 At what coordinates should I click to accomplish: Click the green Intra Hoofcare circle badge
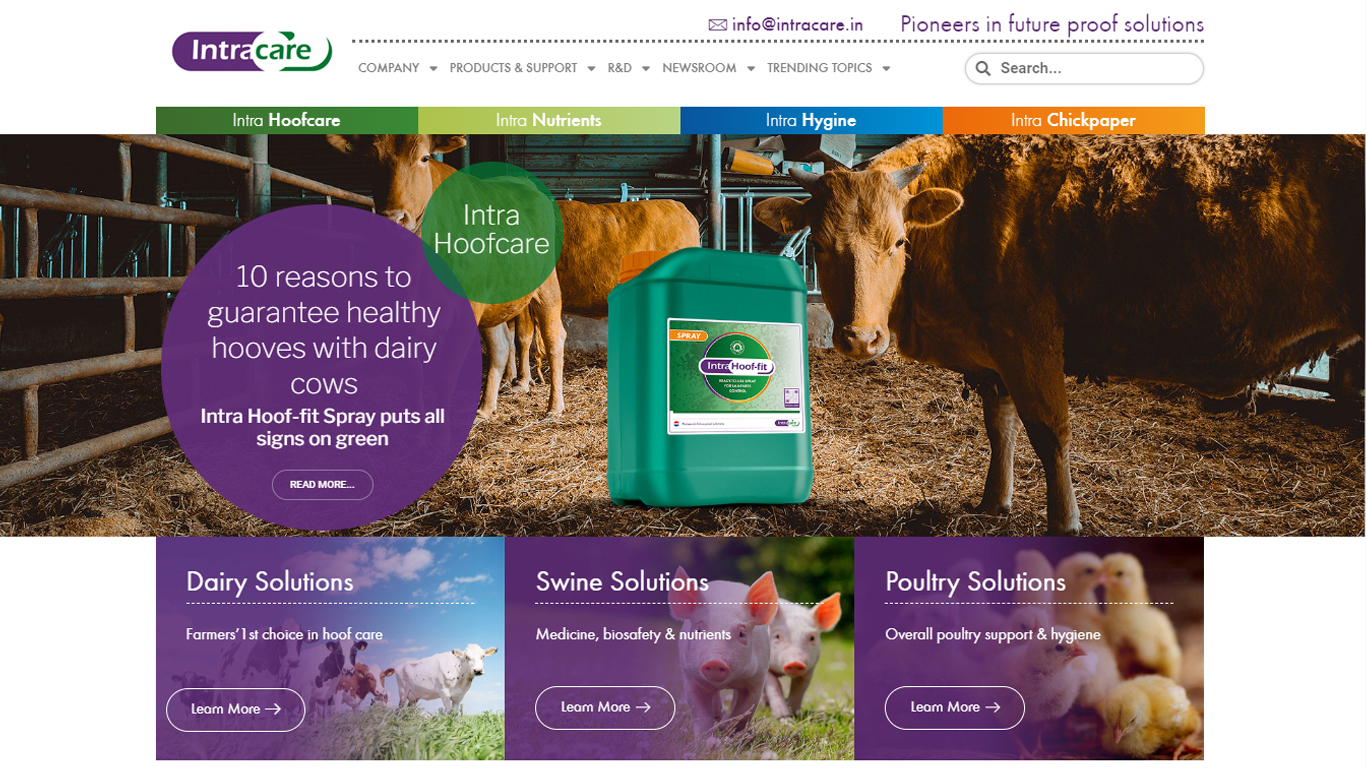pos(492,231)
